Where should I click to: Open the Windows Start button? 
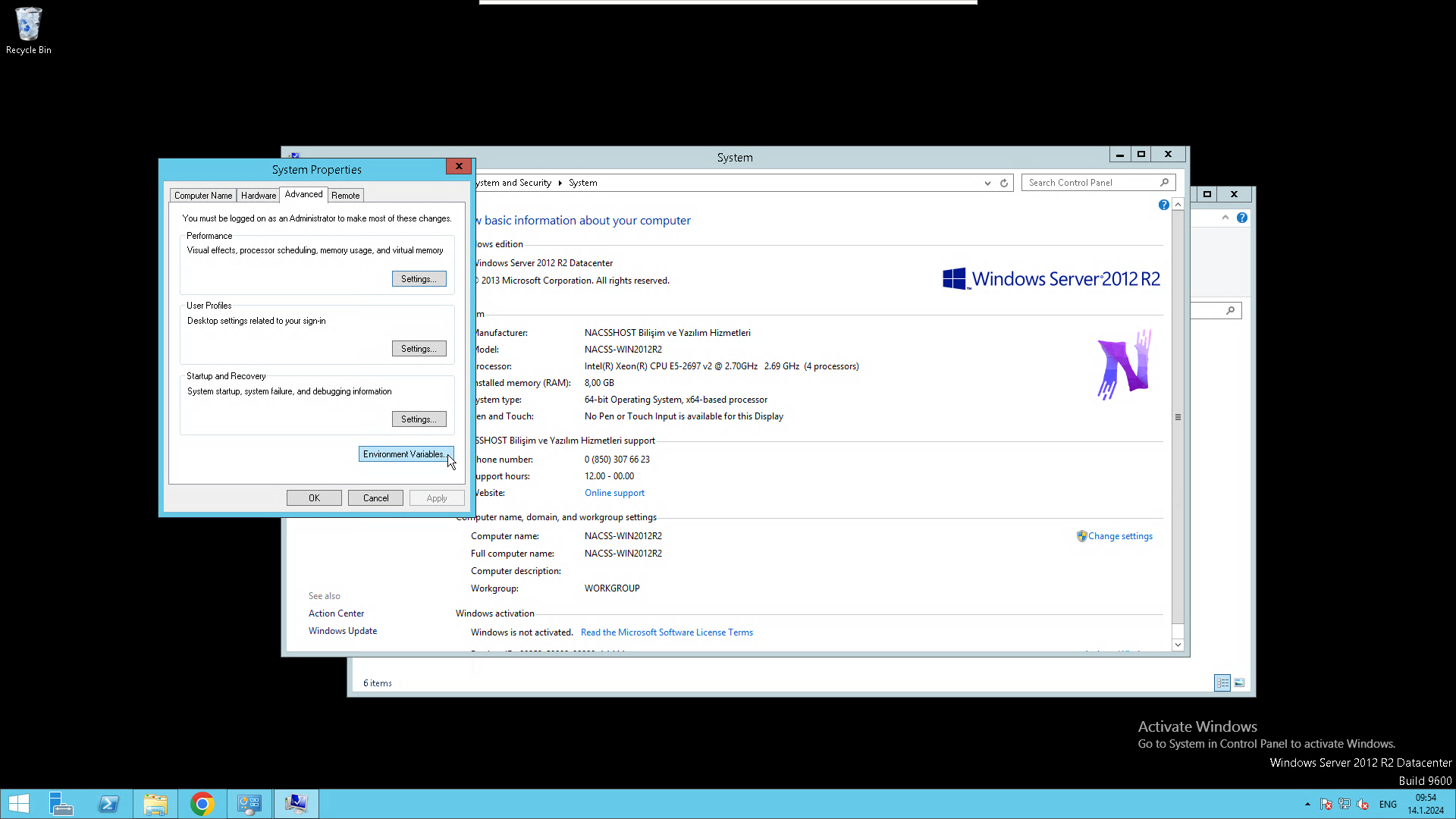(19, 804)
